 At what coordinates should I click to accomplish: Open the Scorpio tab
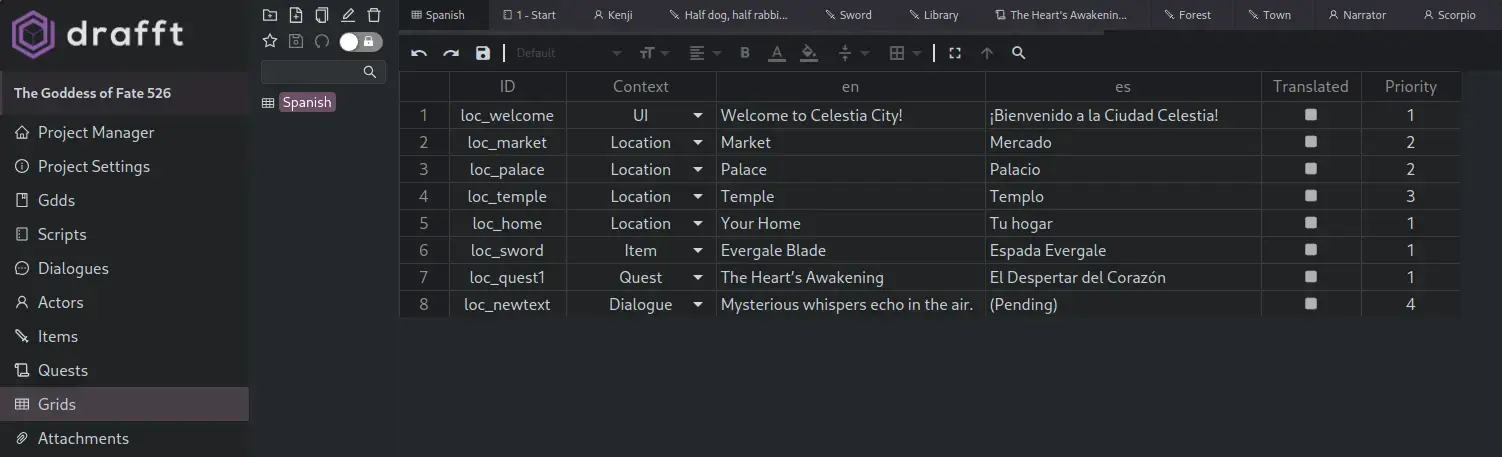pyautogui.click(x=1449, y=15)
